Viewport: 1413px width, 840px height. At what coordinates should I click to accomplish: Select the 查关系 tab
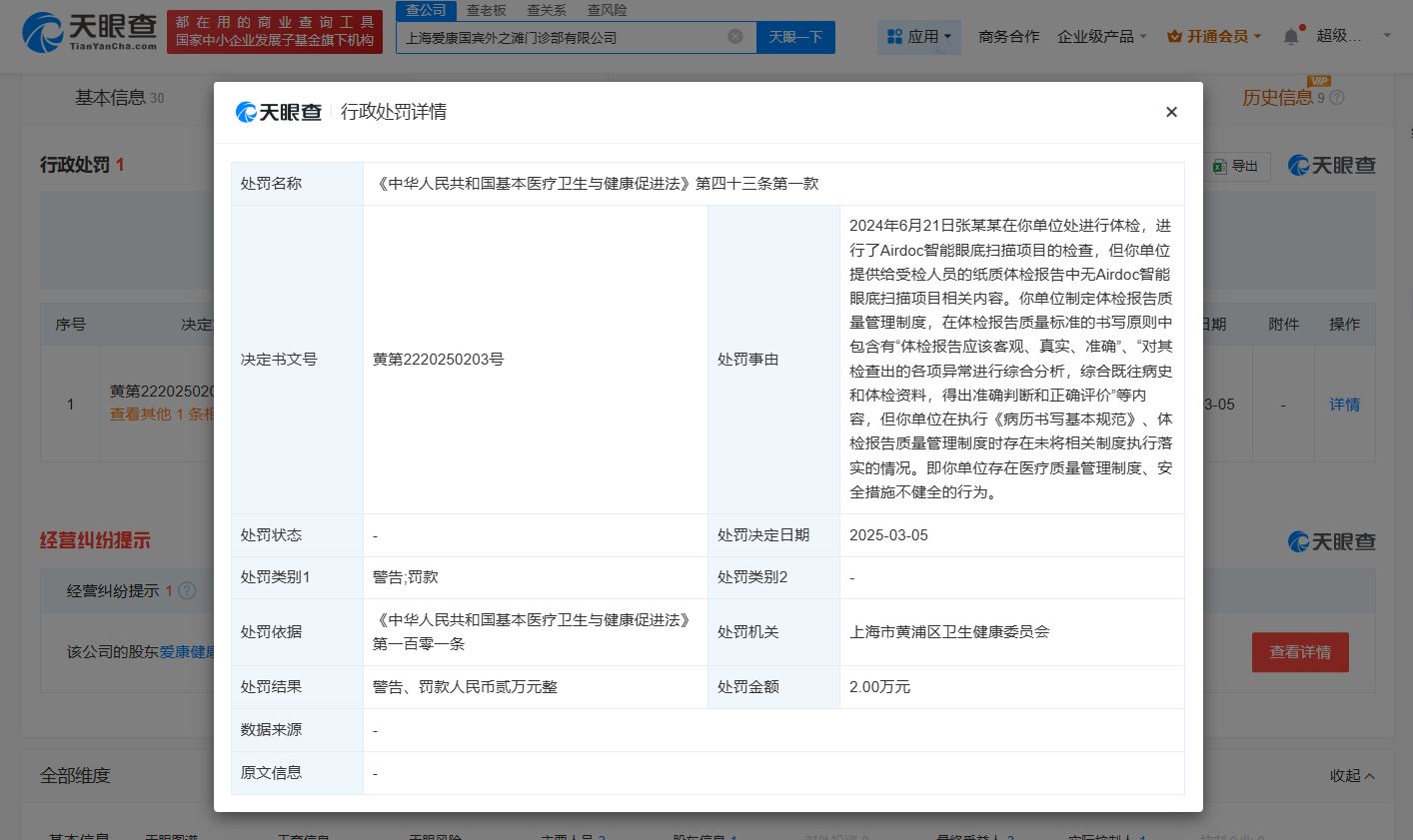click(x=547, y=10)
